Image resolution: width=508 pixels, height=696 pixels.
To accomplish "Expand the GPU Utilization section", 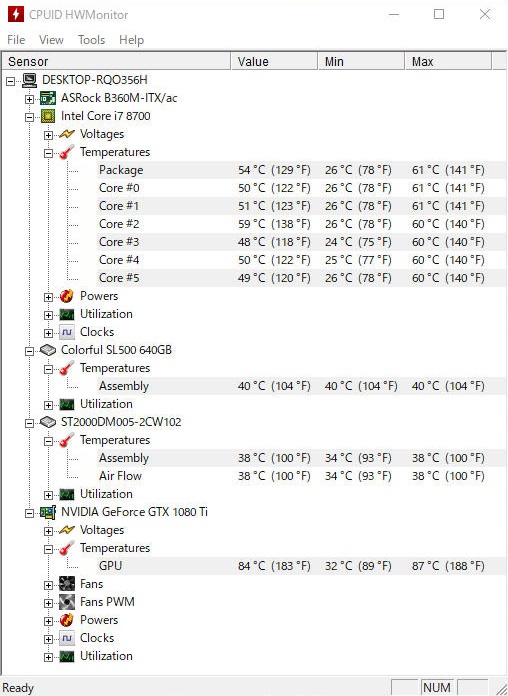I will coord(48,657).
